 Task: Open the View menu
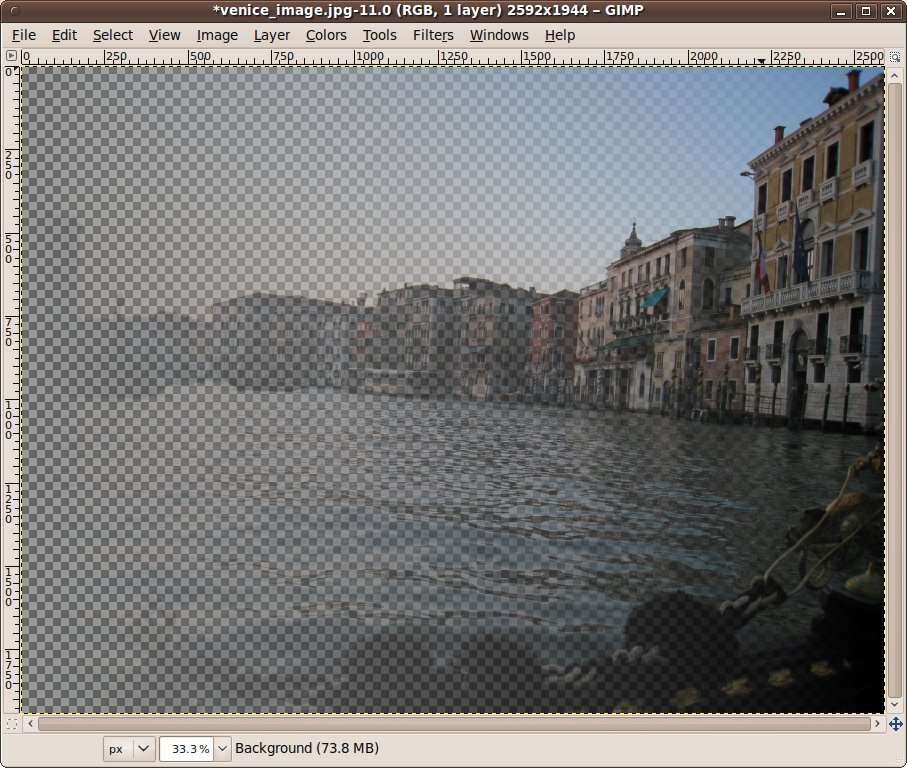coord(164,35)
